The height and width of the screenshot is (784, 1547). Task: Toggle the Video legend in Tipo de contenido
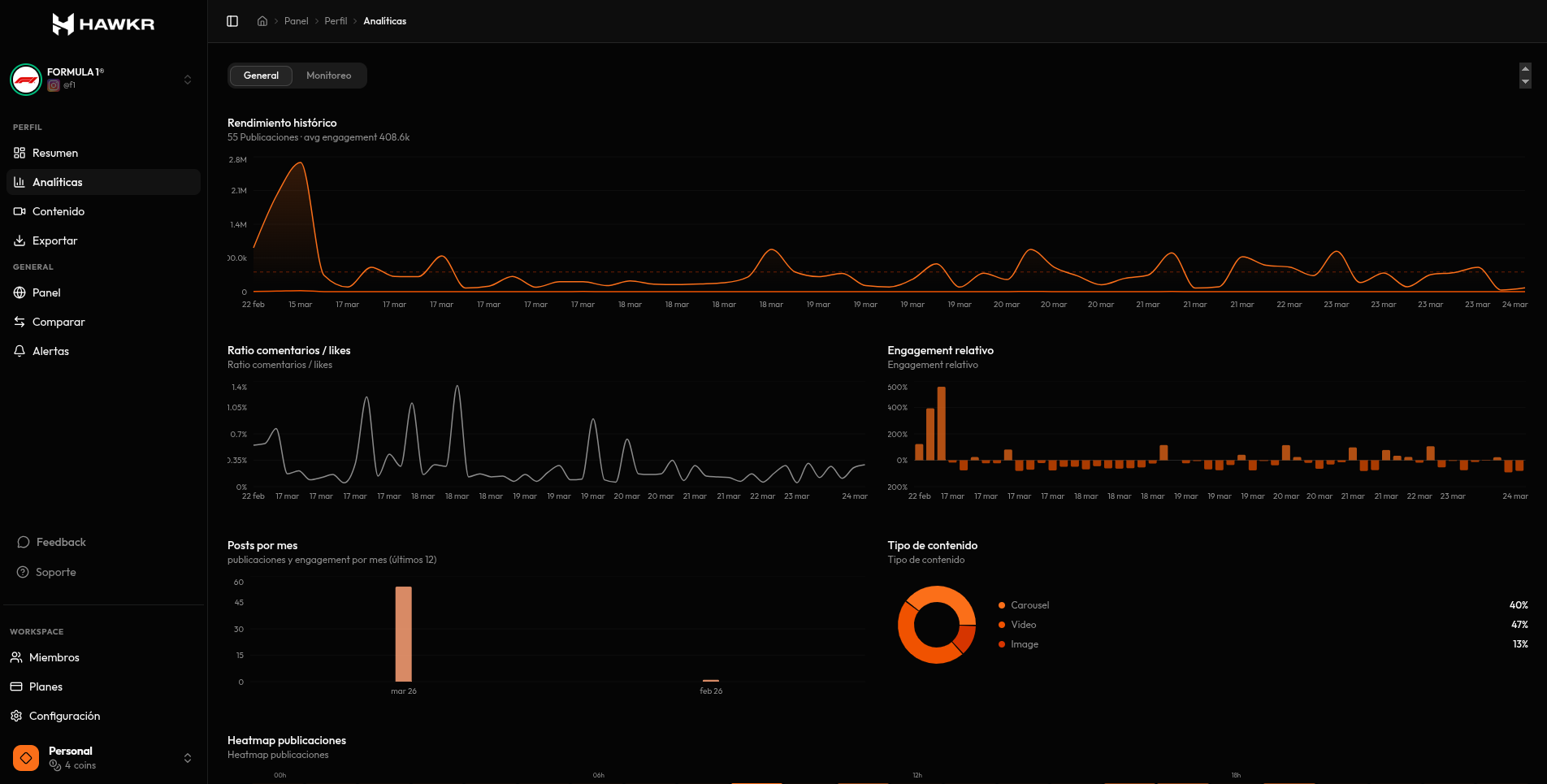1022,624
